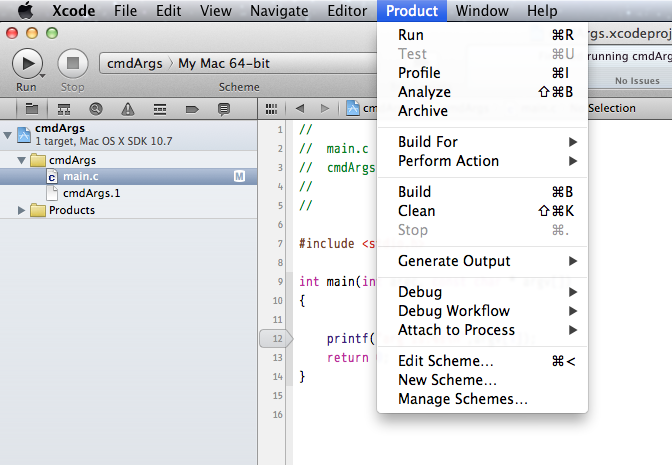The image size is (672, 465).
Task: Choose Manage Schemes… menu item
Action: coord(482,399)
